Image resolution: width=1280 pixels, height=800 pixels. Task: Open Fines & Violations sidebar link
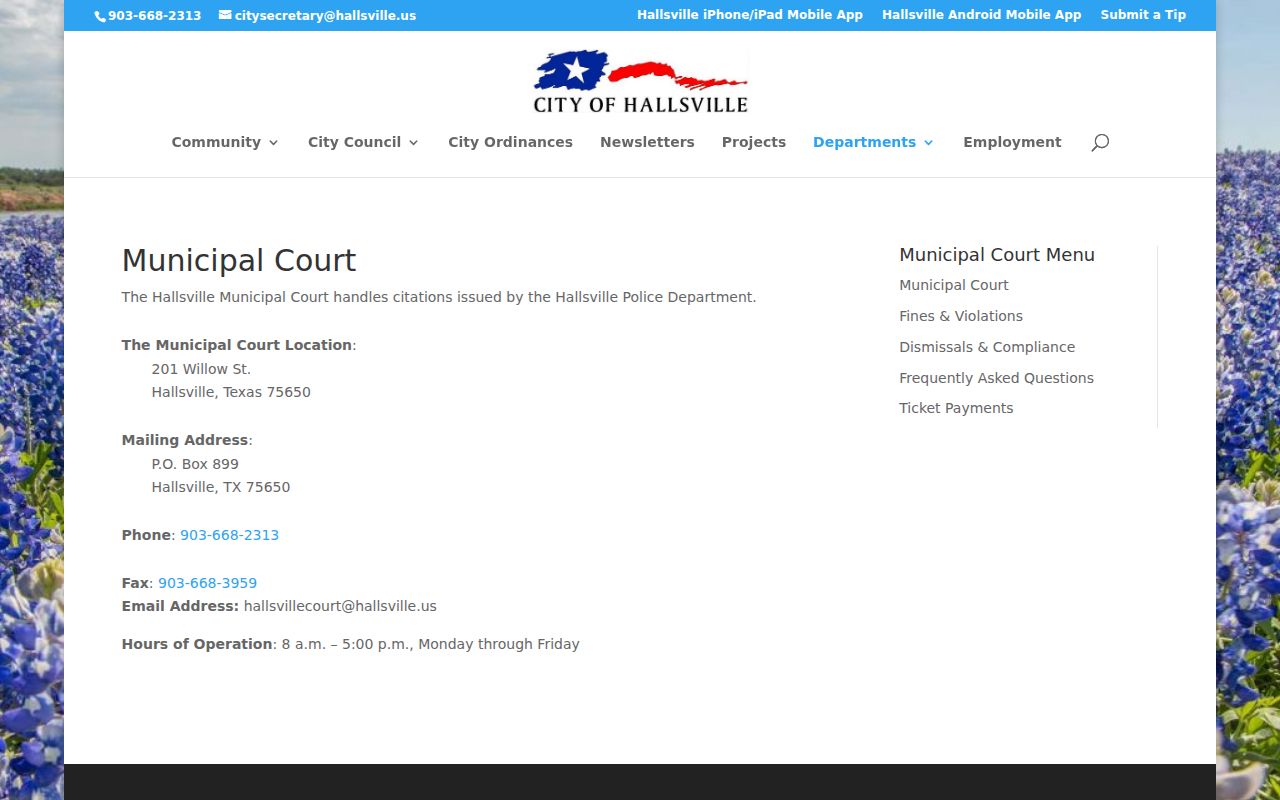click(961, 316)
